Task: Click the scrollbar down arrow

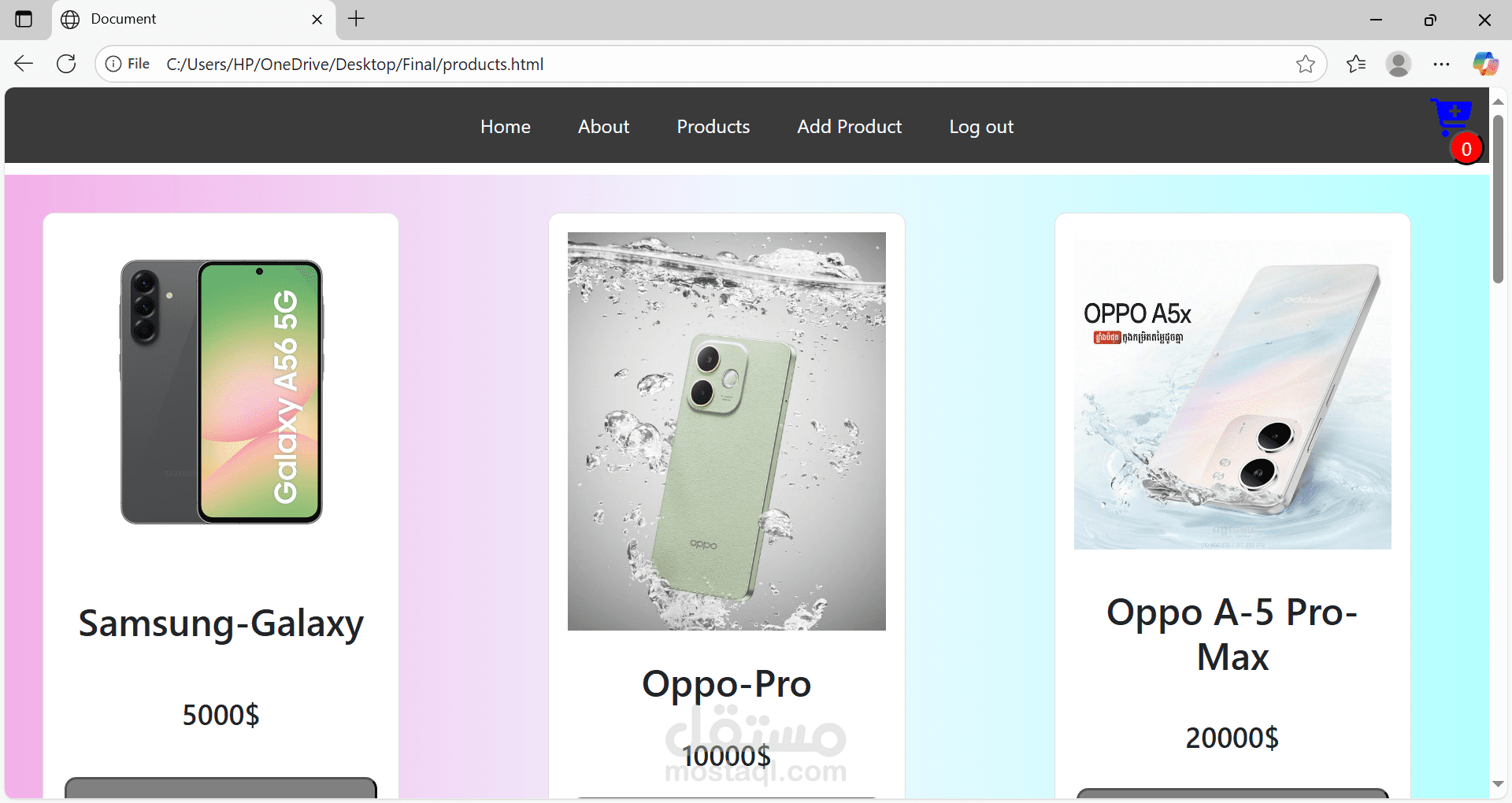Action: click(x=1498, y=784)
